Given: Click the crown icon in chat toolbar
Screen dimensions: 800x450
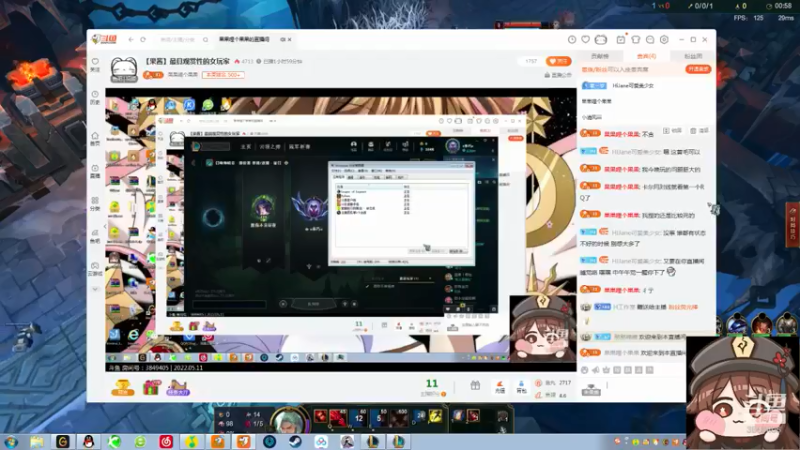Looking at the screenshot, I should point(606,370).
